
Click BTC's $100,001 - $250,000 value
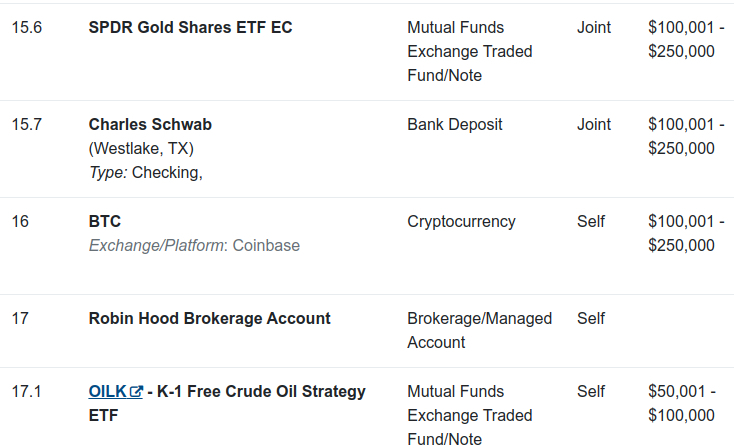686,234
